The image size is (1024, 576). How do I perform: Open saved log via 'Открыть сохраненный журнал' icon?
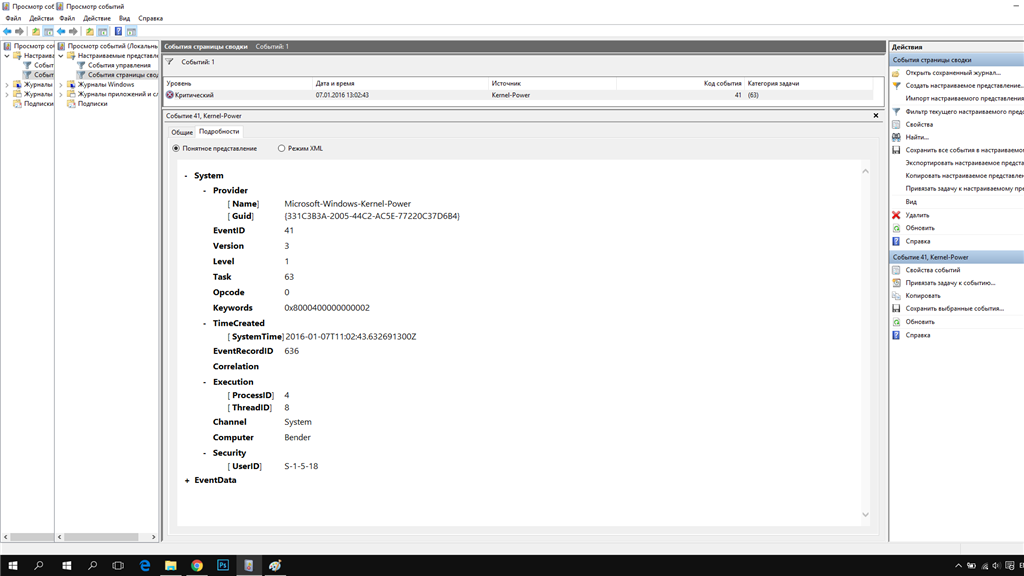tap(896, 72)
